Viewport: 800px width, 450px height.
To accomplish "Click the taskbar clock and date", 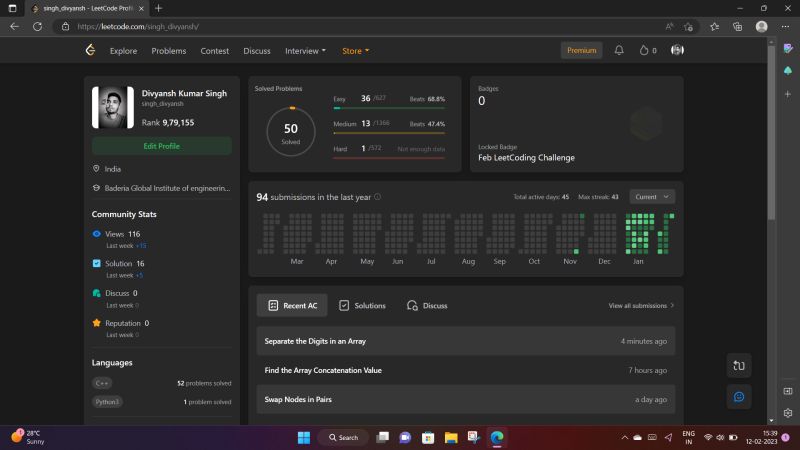I will click(761, 437).
